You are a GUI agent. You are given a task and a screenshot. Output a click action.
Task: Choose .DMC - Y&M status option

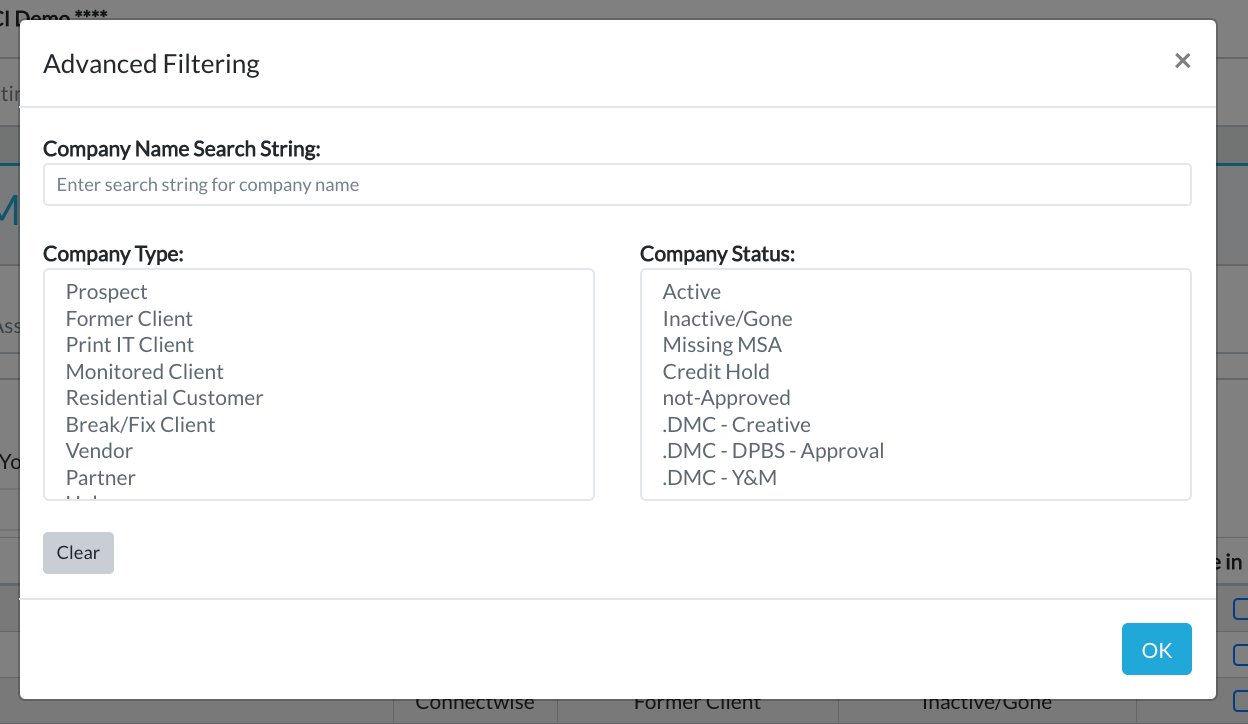pos(720,478)
